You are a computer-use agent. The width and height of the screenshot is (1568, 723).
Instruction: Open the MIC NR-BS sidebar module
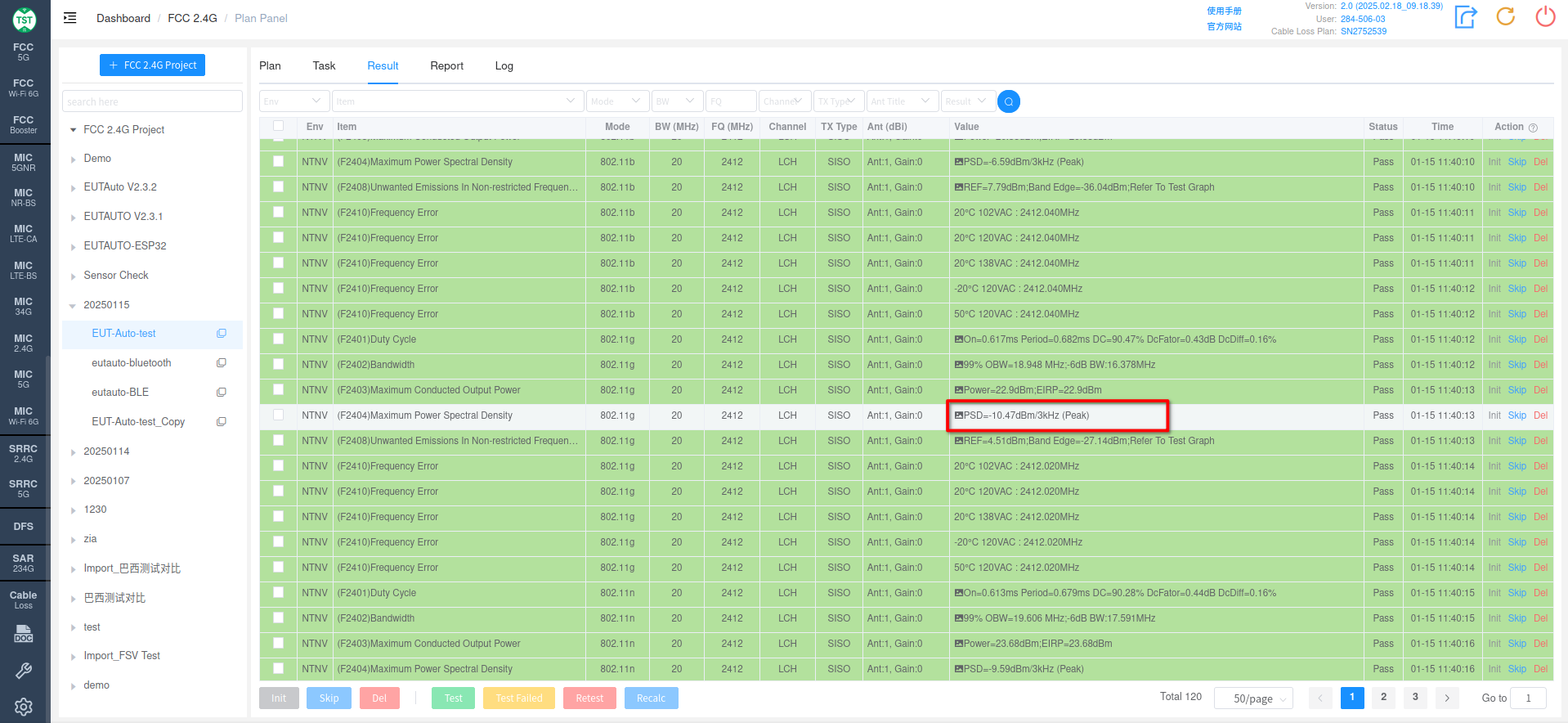(23, 197)
